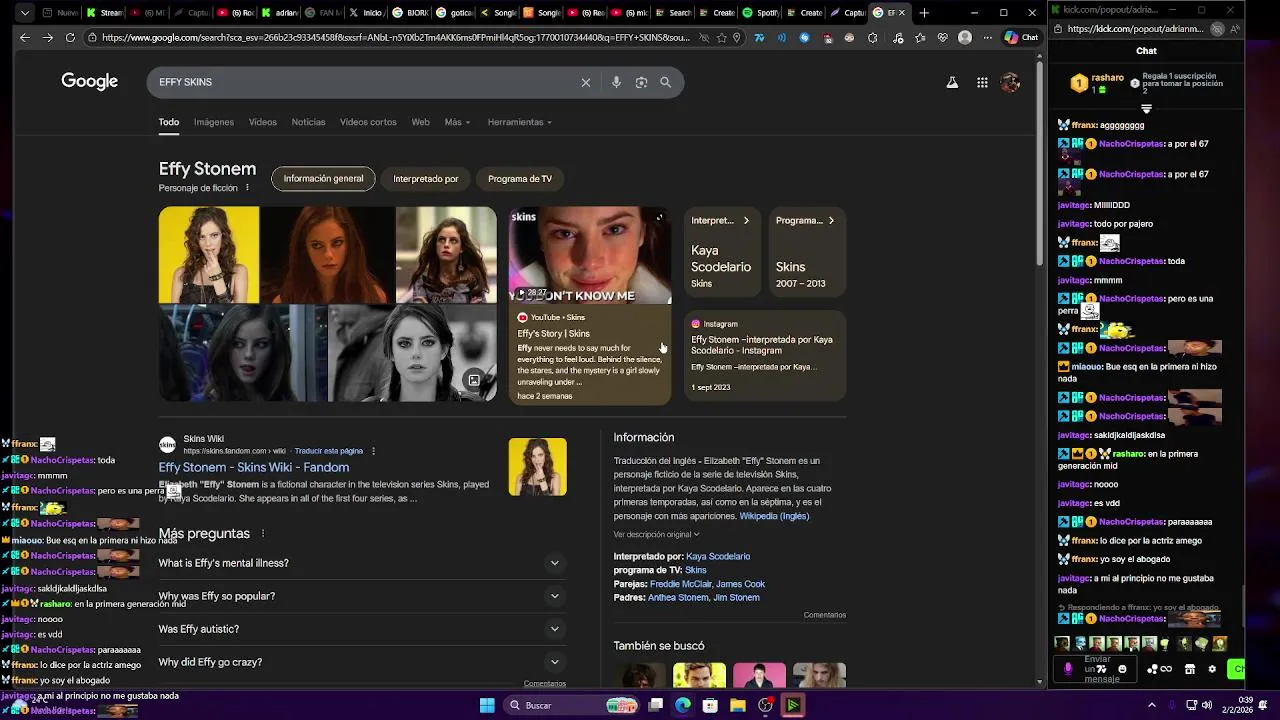Open the Kaya Scodelario Skins card

[722, 252]
